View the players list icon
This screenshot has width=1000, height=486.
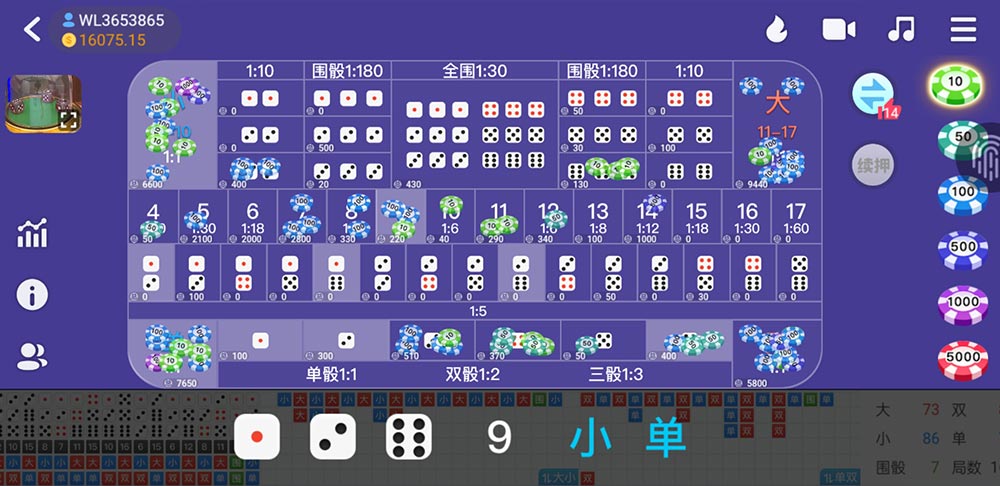pyautogui.click(x=33, y=356)
